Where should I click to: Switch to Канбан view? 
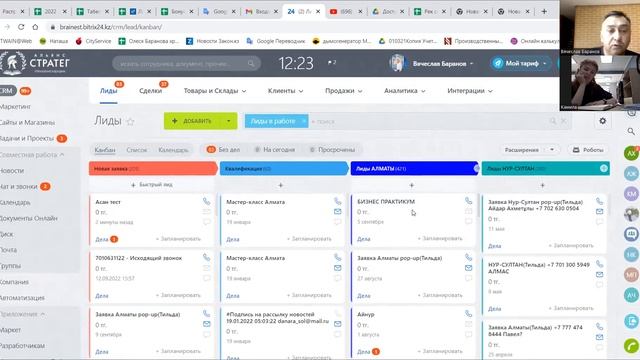pos(105,150)
